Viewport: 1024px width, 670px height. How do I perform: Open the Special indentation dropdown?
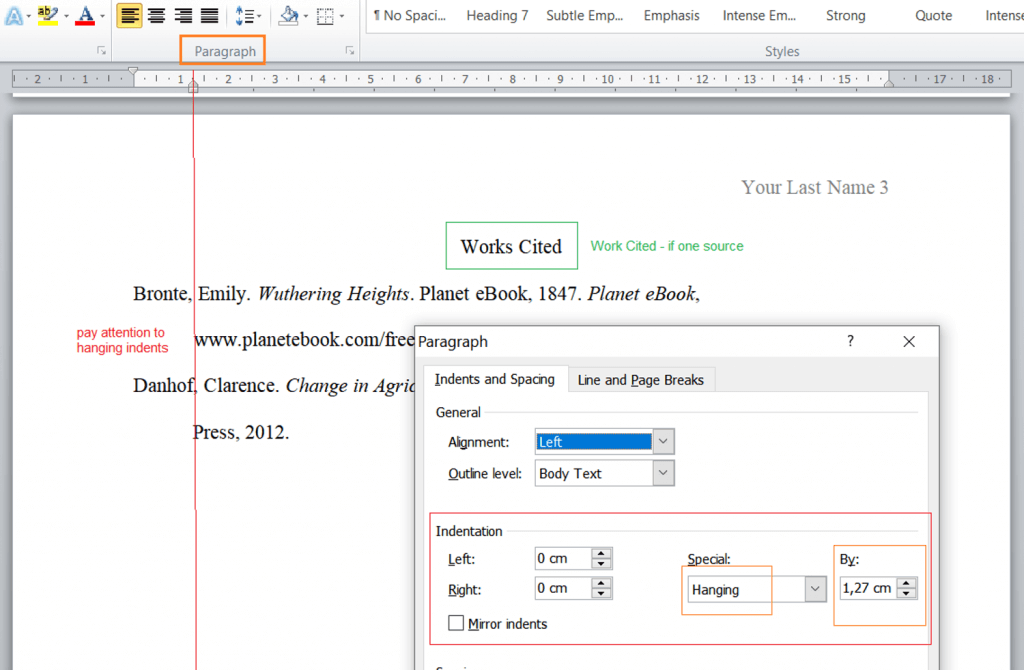[x=815, y=590]
